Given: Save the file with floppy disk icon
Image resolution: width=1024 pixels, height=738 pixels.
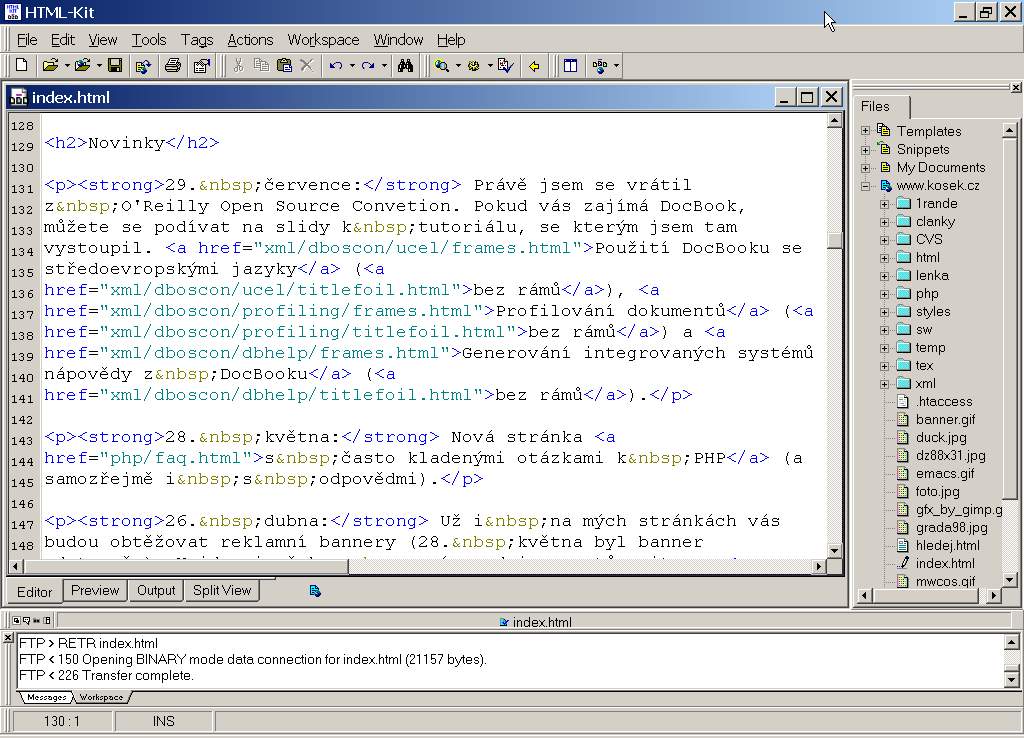Looking at the screenshot, I should coord(115,65).
